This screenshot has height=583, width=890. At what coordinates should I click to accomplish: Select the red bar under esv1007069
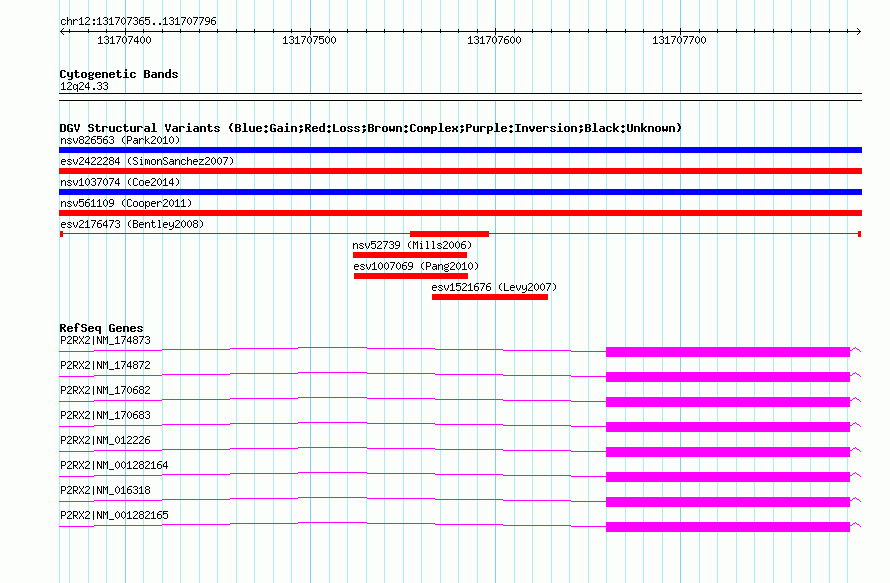tap(411, 276)
